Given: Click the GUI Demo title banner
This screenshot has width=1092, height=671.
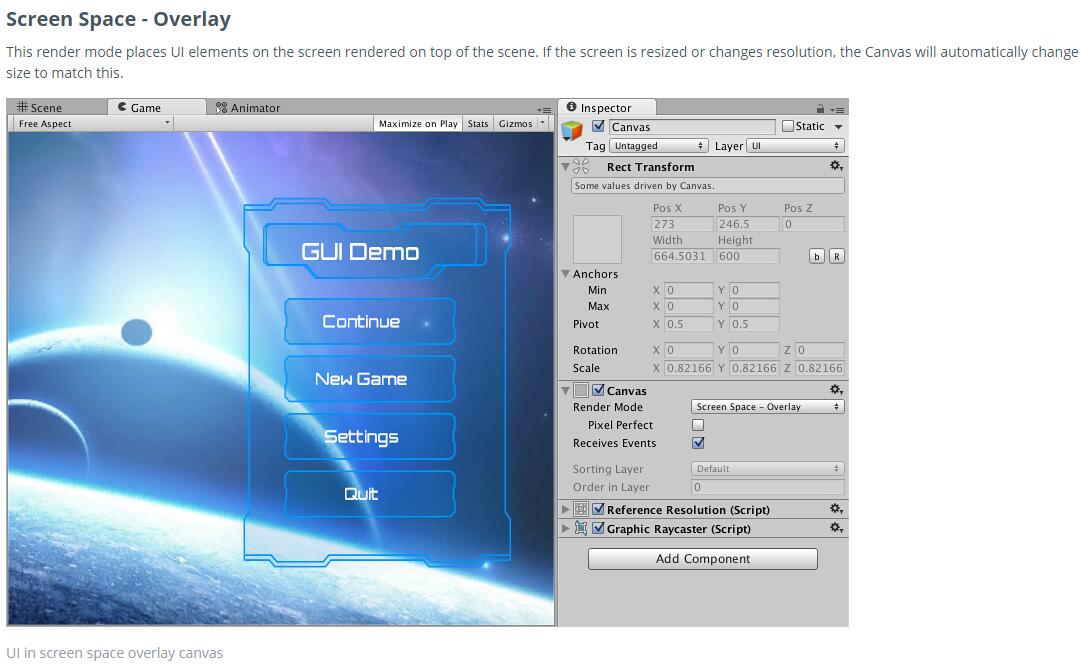Looking at the screenshot, I should click(x=374, y=251).
